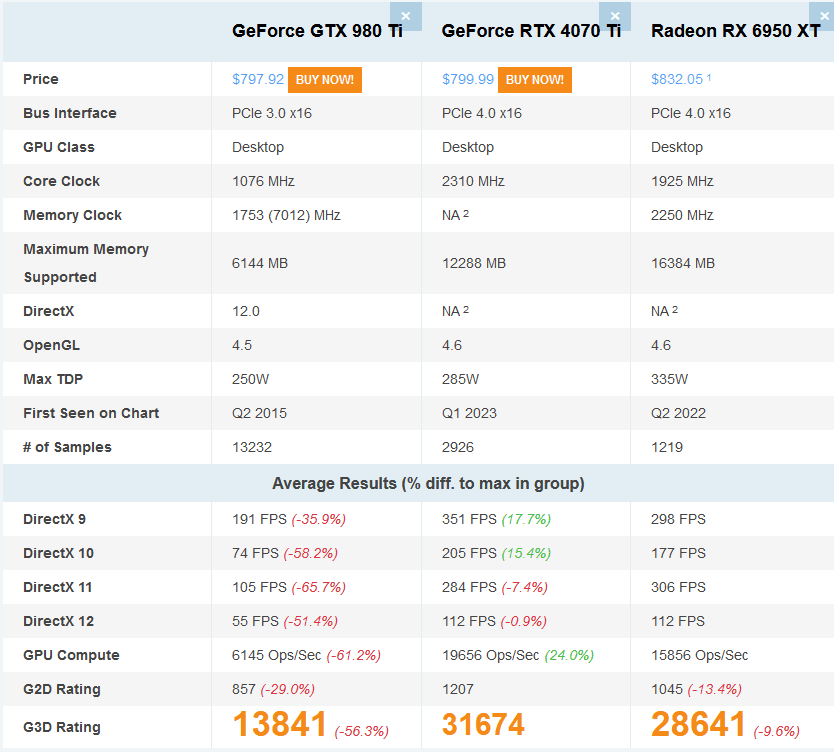
Task: Click the G2D Rating row label
Action: pos(62,689)
